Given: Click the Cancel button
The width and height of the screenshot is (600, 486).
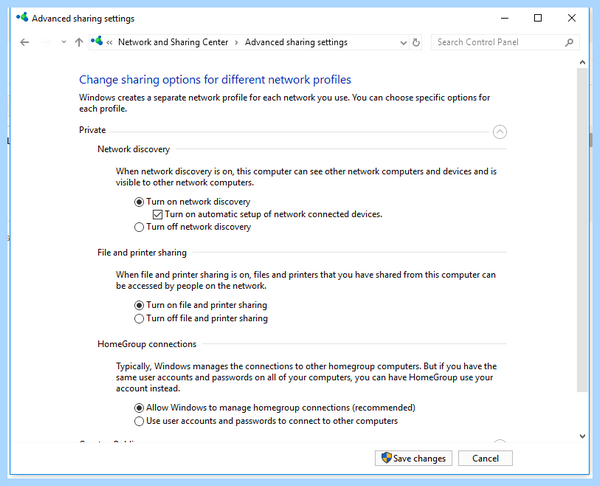Looking at the screenshot, I should [485, 458].
